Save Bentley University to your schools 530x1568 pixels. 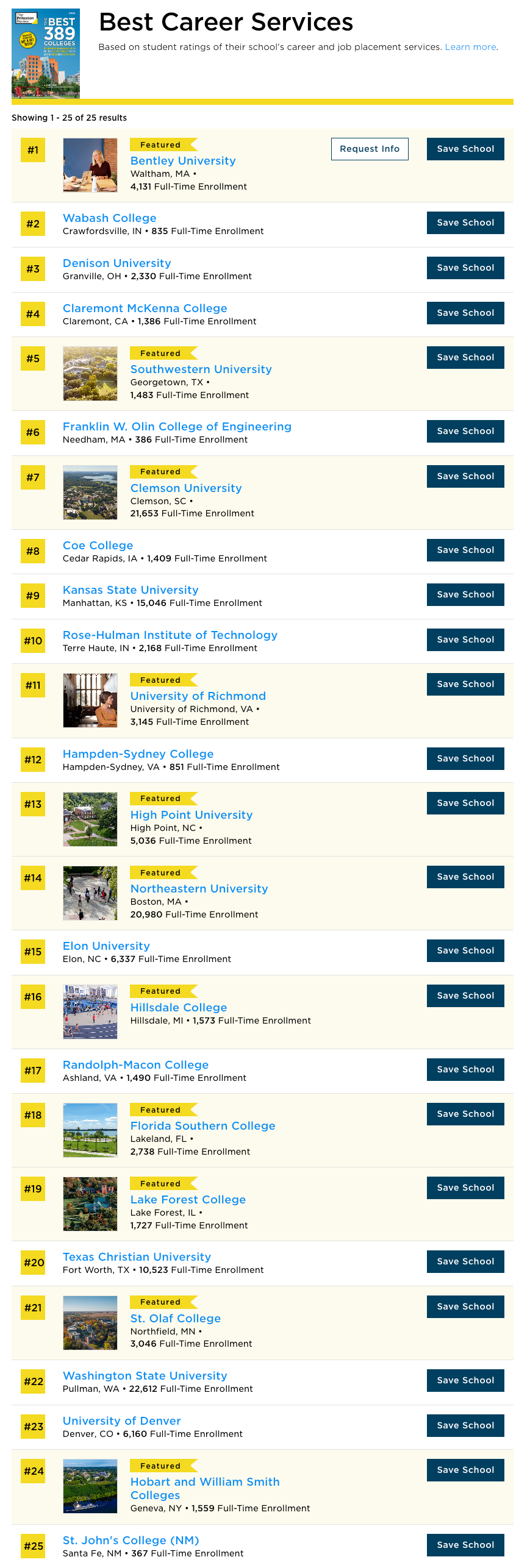(465, 149)
